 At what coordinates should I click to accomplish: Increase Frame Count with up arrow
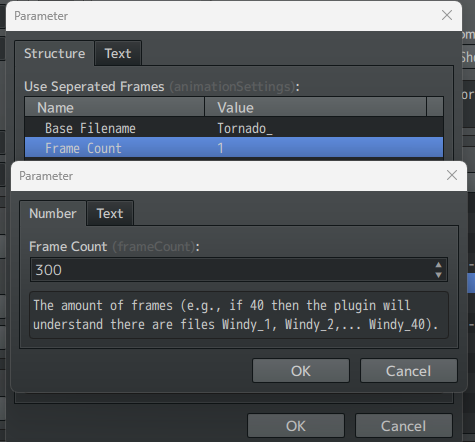click(x=438, y=265)
